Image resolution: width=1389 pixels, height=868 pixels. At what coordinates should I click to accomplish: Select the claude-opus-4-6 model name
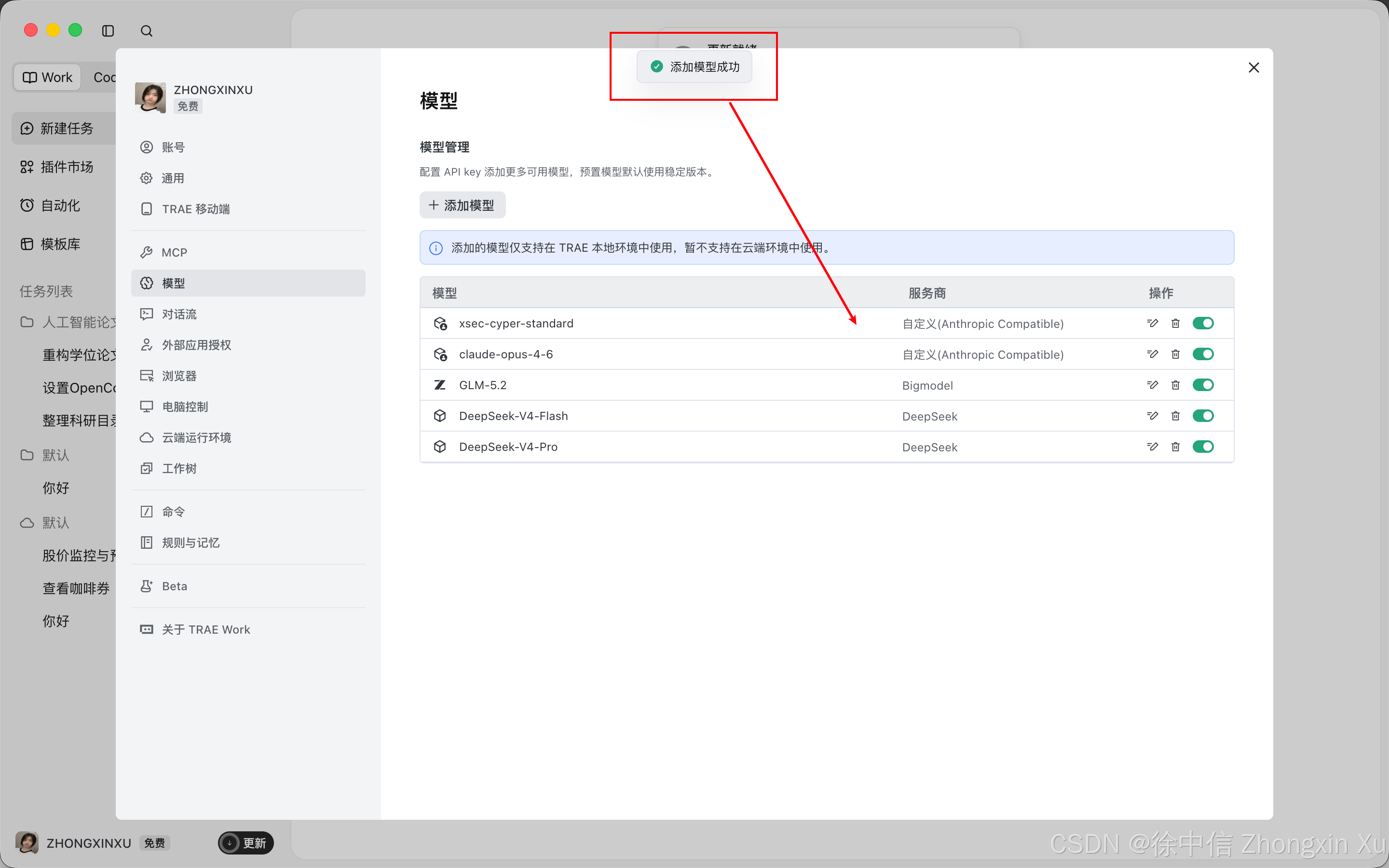point(505,354)
